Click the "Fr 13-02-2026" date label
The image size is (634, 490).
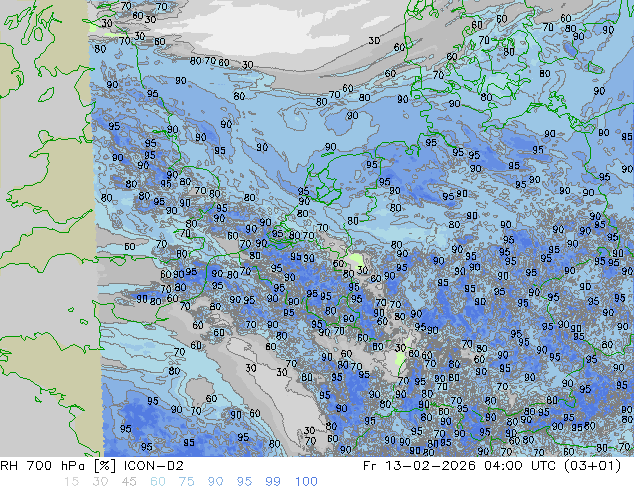[419, 466]
